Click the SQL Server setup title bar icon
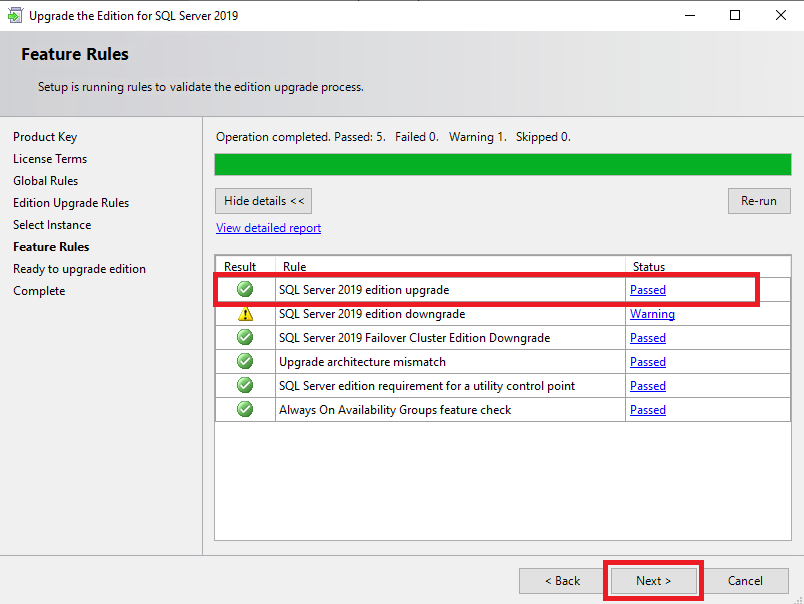The height and width of the screenshot is (604, 804). 15,15
